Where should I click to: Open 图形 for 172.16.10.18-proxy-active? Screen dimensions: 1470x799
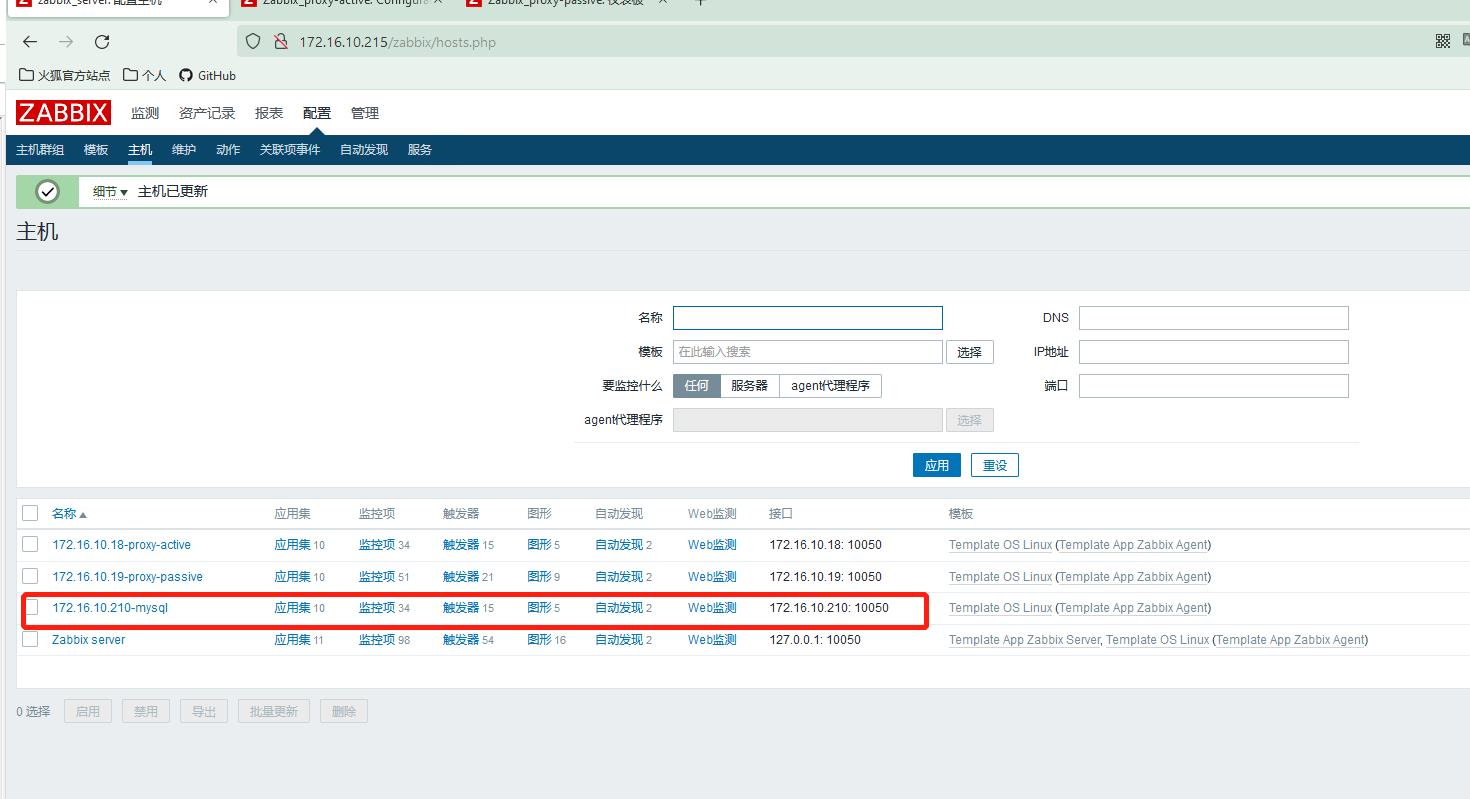539,545
